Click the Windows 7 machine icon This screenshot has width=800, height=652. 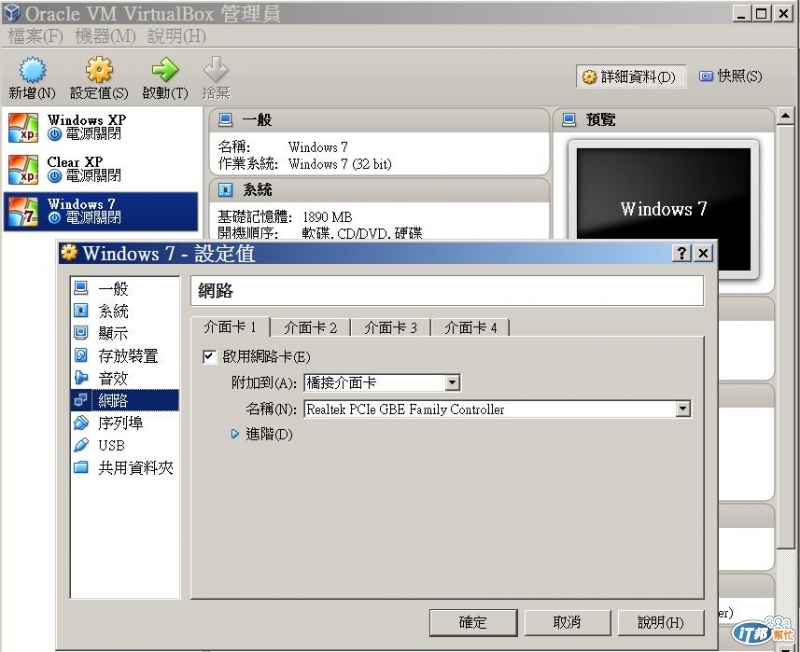(x=23, y=212)
